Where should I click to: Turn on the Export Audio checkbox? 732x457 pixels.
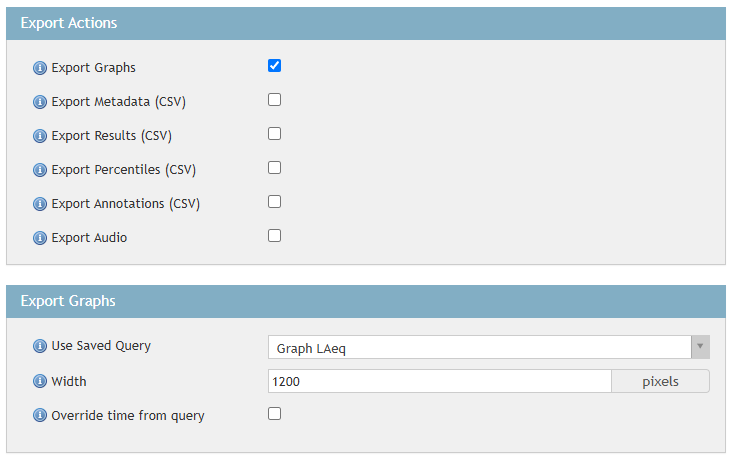[275, 236]
